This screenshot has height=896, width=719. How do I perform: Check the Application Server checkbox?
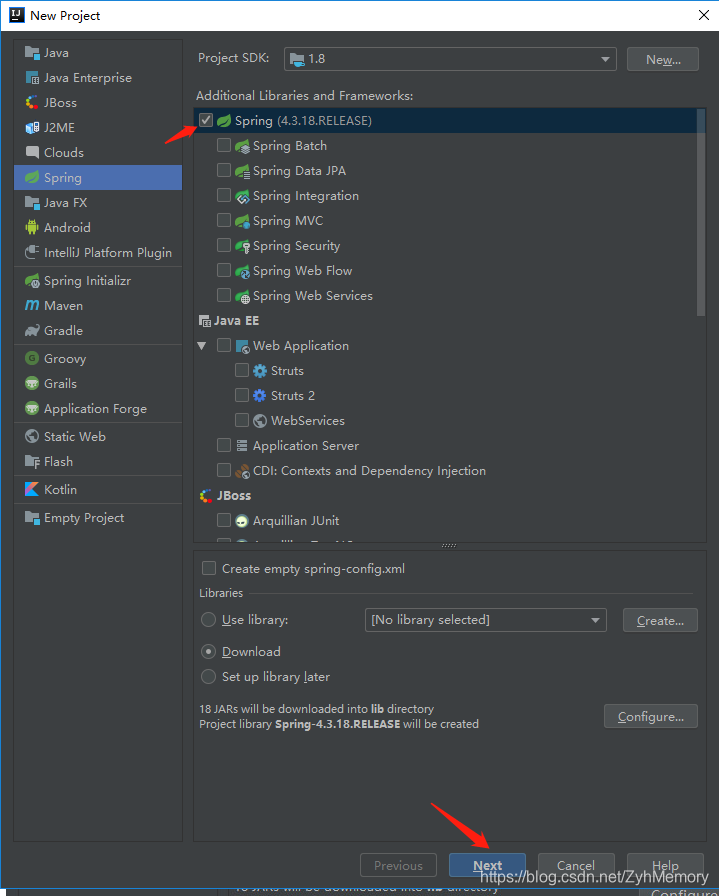coord(224,445)
